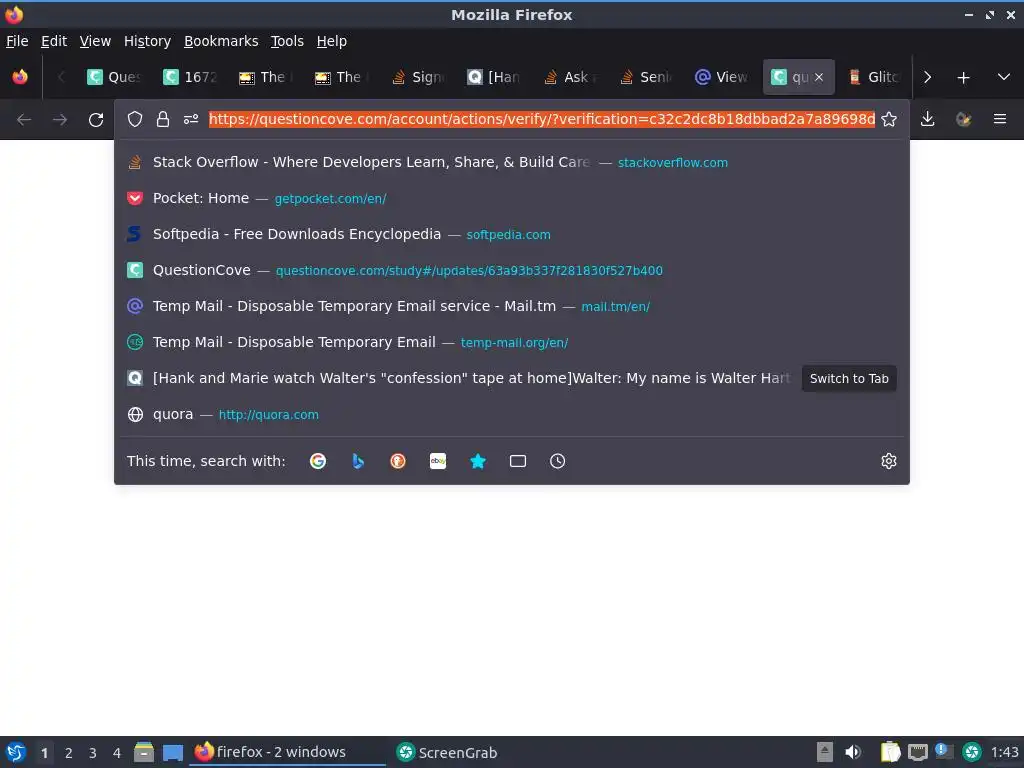Viewport: 1024px width, 768px height.
Task: Bookmark this page with star icon
Action: pos(889,119)
